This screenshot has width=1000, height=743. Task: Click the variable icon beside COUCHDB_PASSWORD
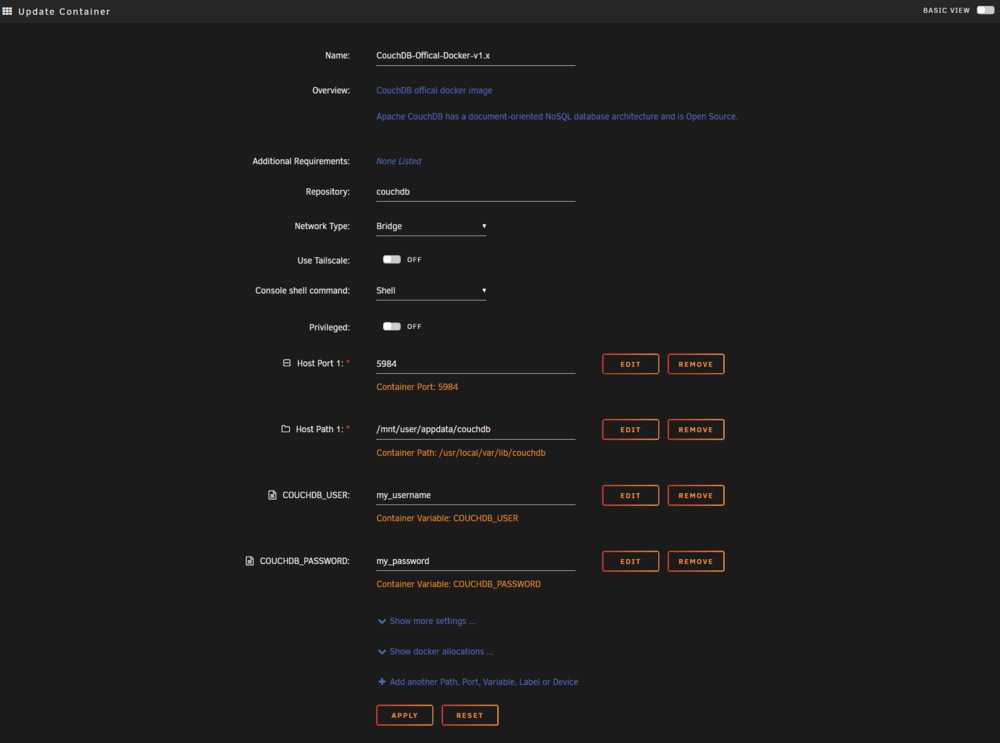click(249, 561)
